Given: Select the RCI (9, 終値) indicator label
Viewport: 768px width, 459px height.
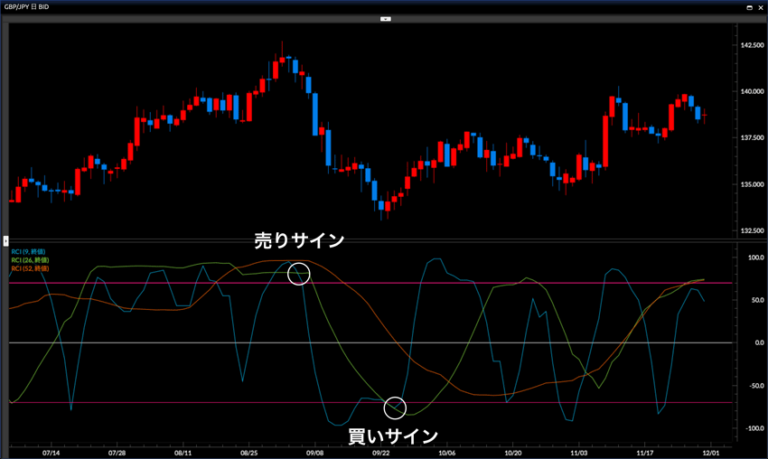Looking at the screenshot, I should coord(30,253).
